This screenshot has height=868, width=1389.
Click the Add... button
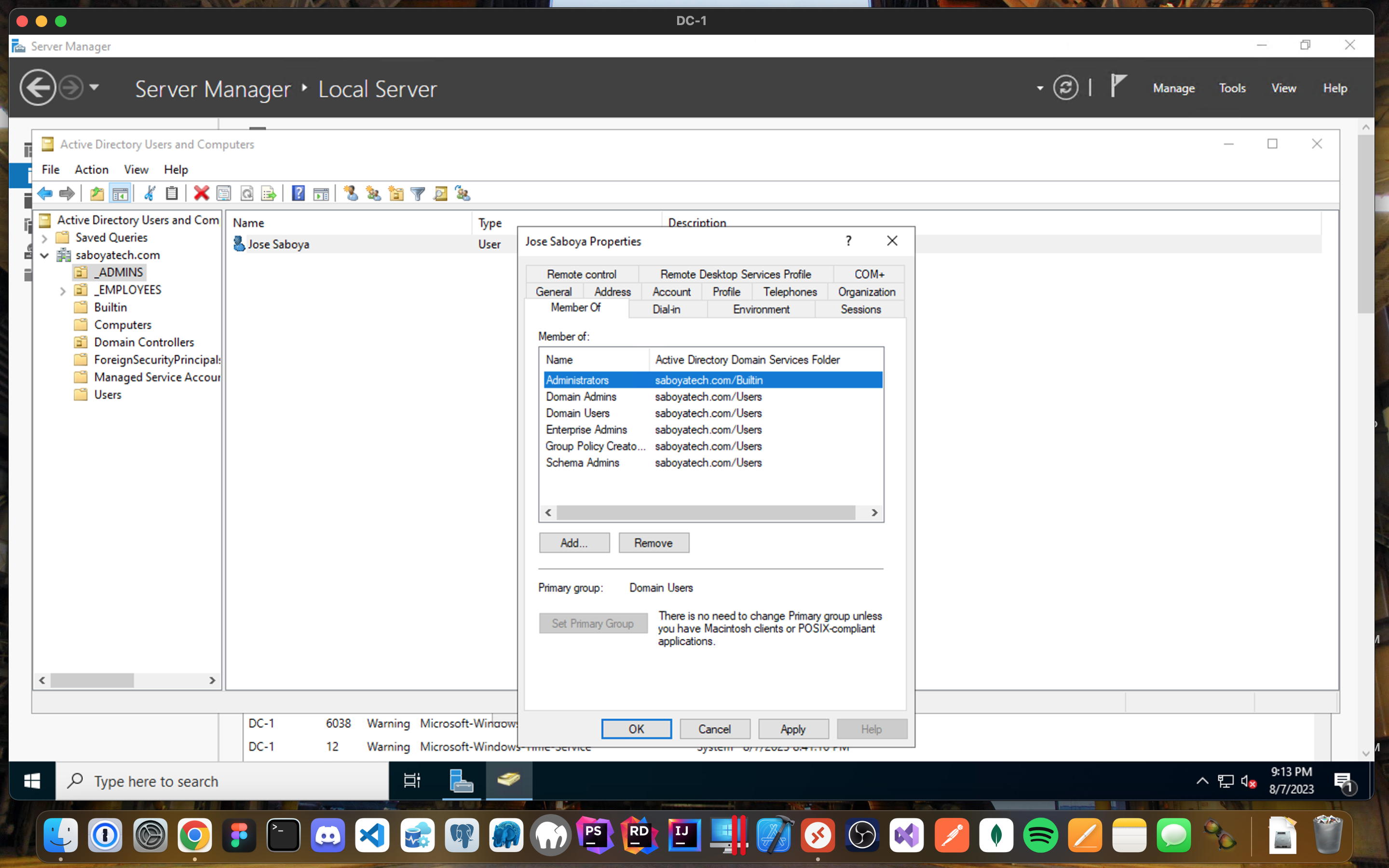pos(574,542)
